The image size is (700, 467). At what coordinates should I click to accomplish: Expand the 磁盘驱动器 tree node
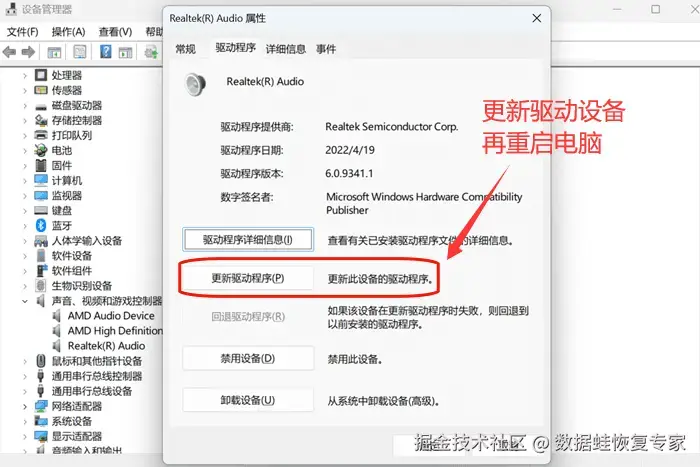tap(25, 106)
